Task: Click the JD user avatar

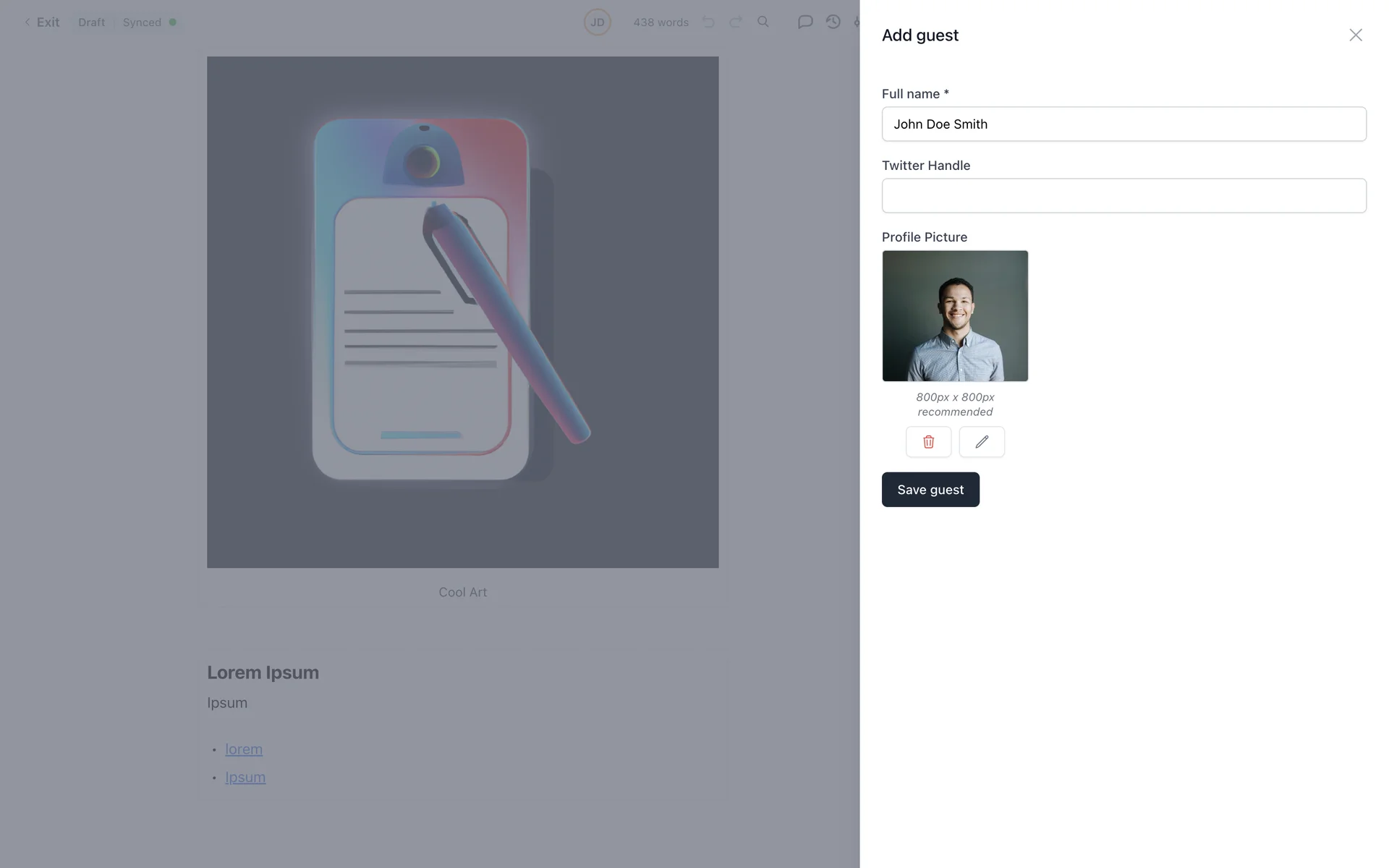Action: point(598,22)
